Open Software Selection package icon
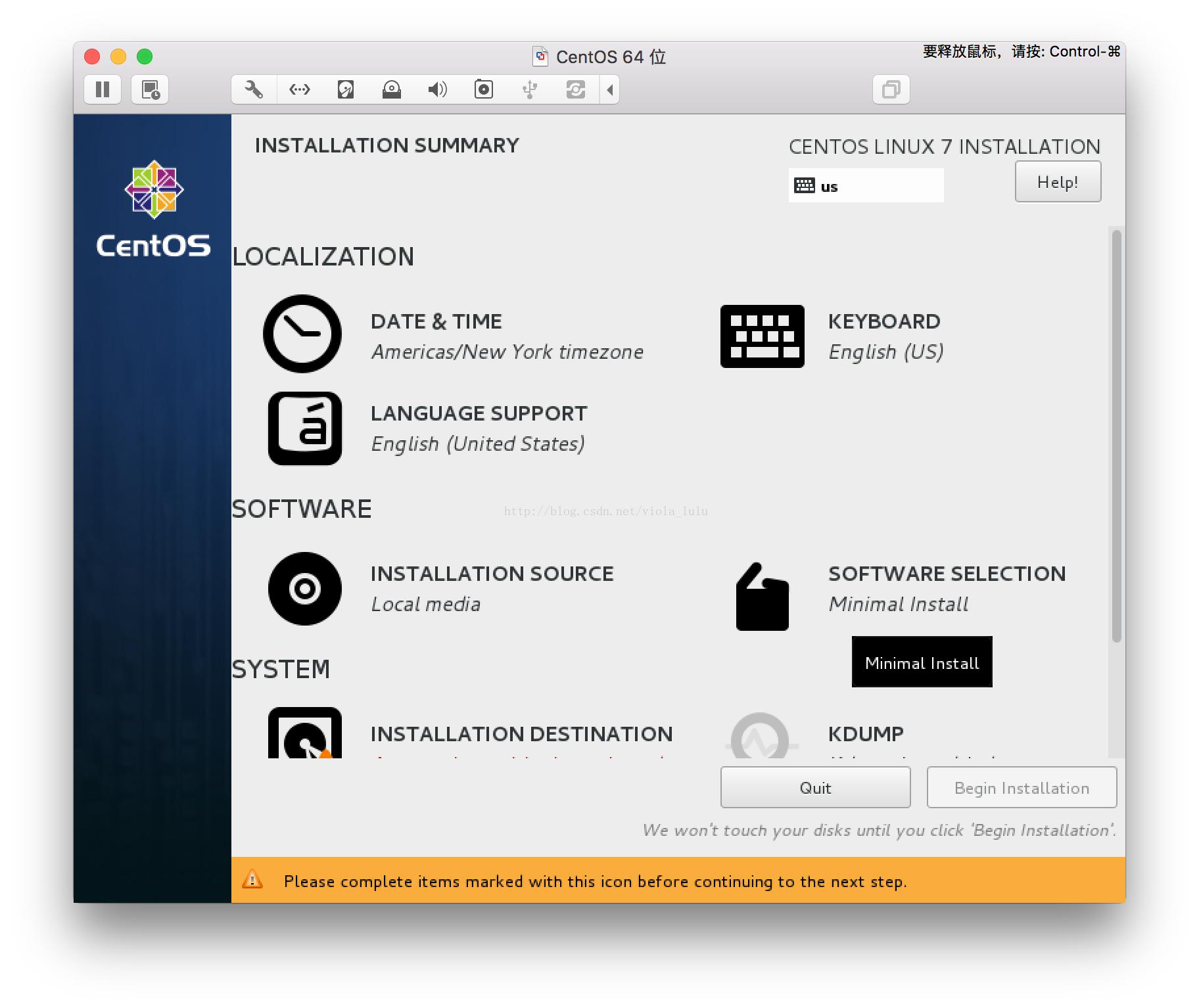The image size is (1199, 1008). click(x=763, y=597)
